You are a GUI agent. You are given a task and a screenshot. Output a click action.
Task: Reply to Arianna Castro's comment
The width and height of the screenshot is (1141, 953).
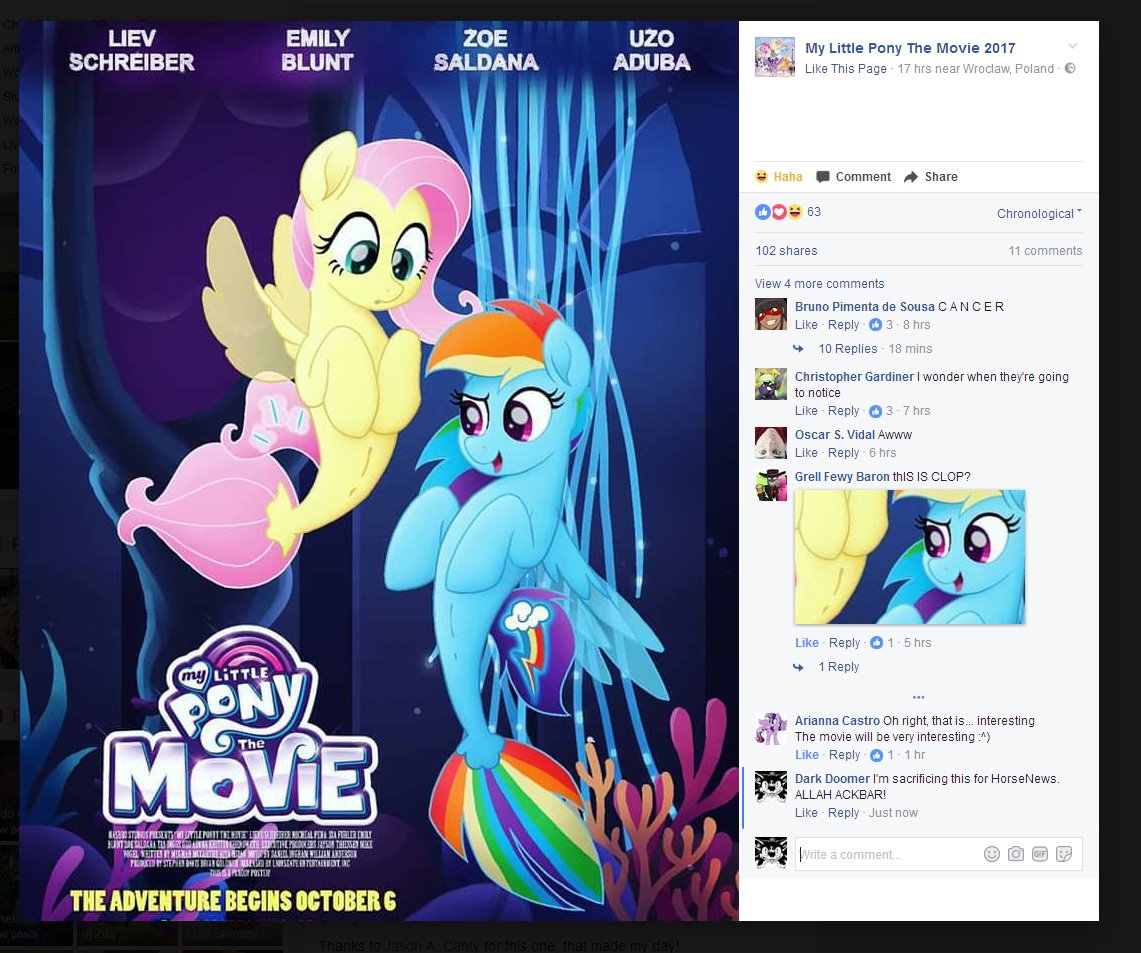pyautogui.click(x=844, y=754)
